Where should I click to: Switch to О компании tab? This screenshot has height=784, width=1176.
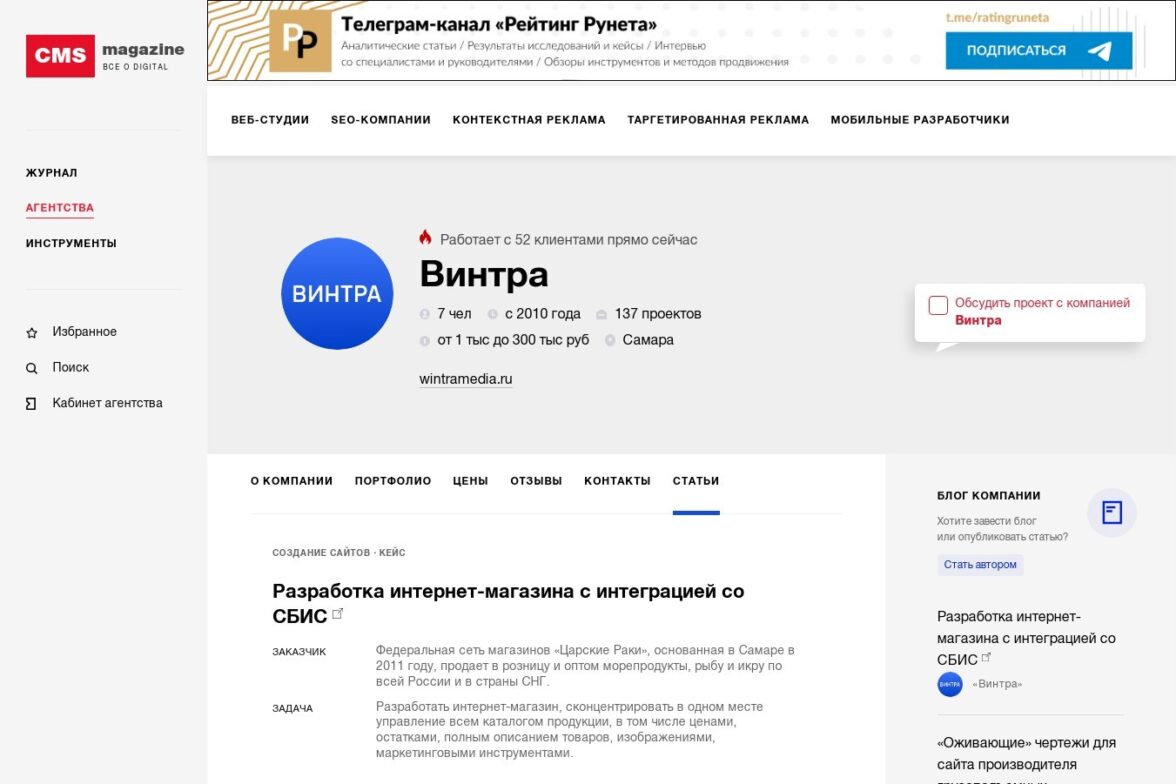[x=292, y=481]
